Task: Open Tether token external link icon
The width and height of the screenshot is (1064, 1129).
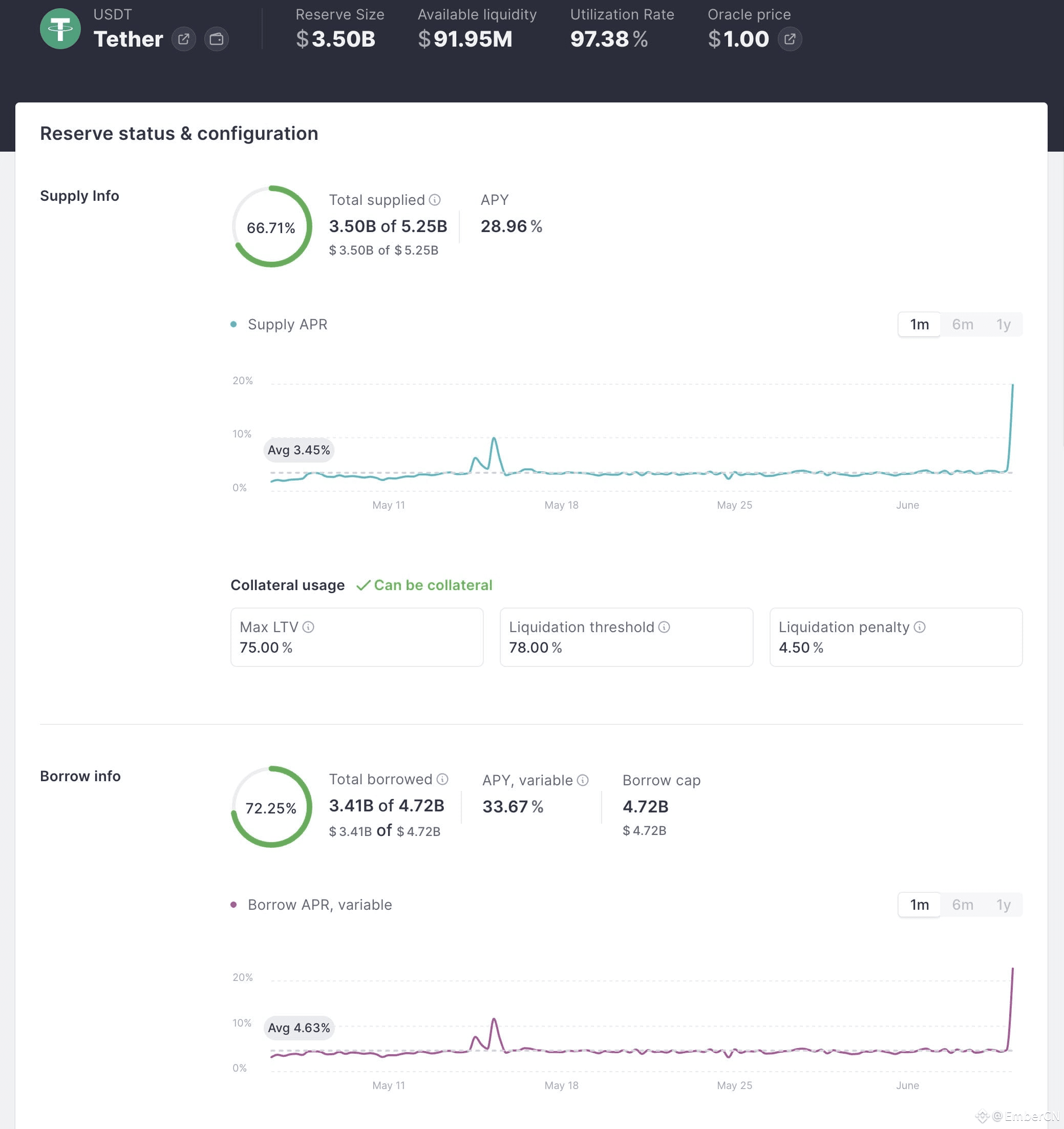Action: tap(183, 39)
